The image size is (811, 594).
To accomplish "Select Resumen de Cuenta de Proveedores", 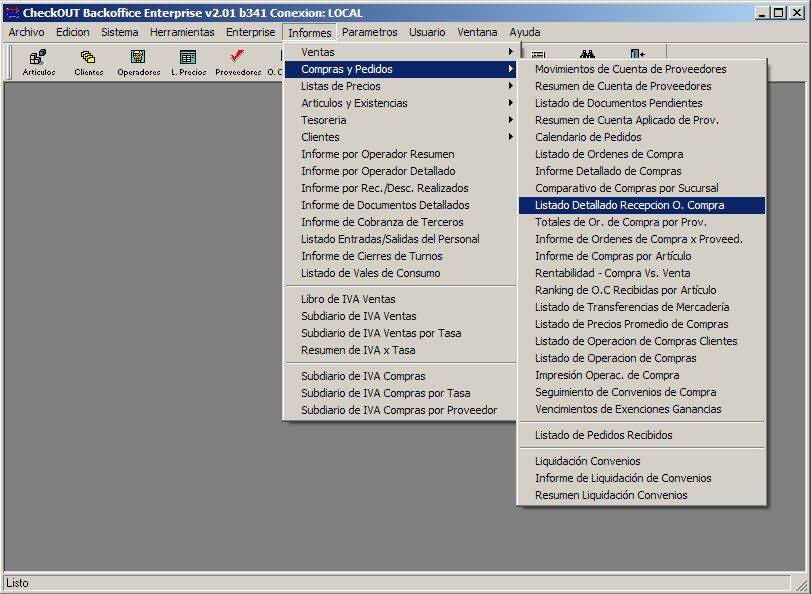I will [x=642, y=86].
